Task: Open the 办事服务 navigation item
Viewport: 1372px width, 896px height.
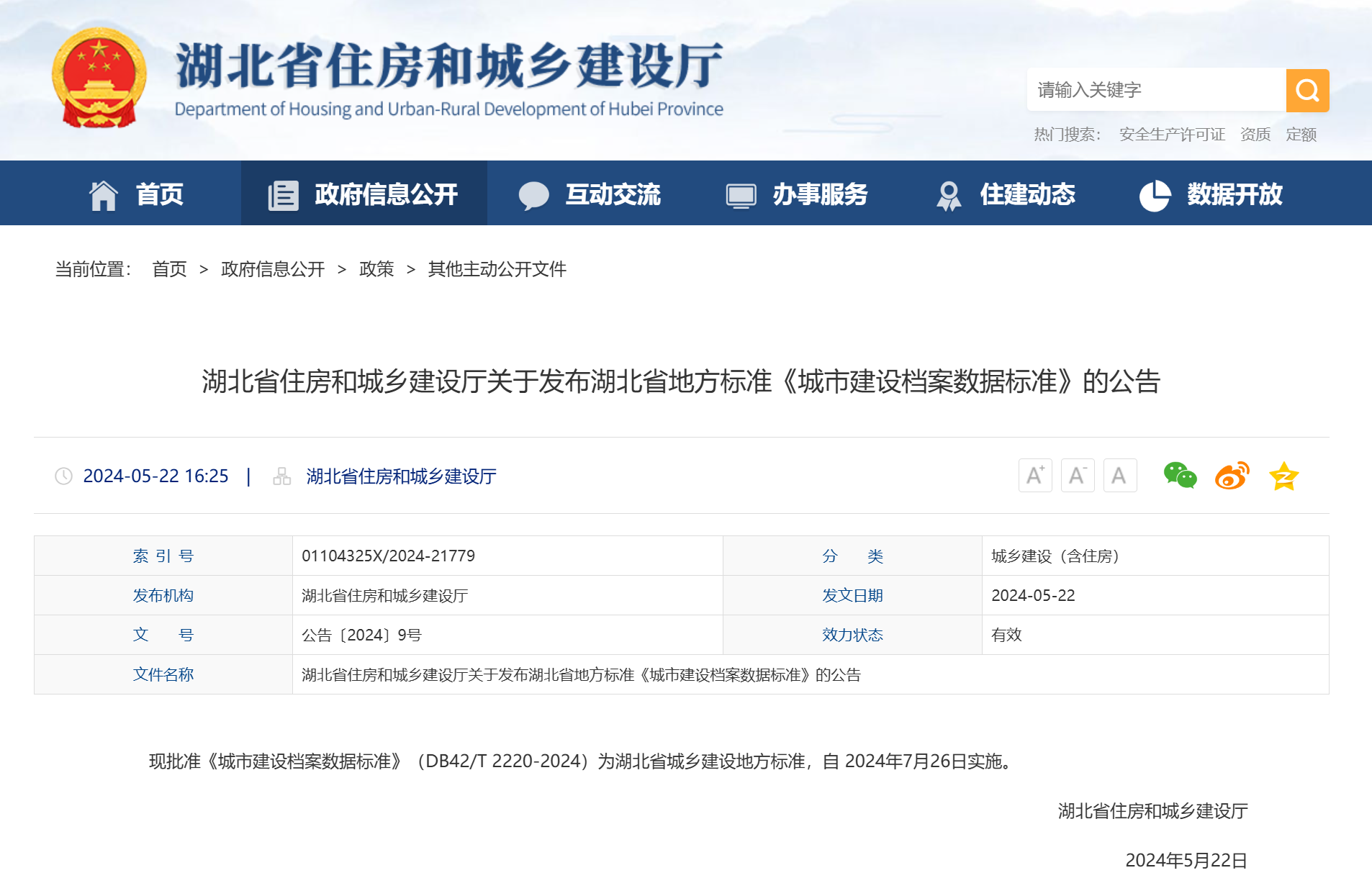Action: pyautogui.click(x=797, y=194)
